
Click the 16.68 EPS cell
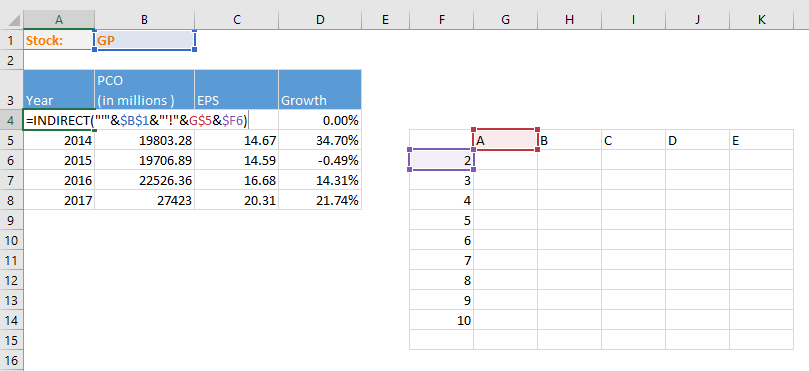click(237, 181)
